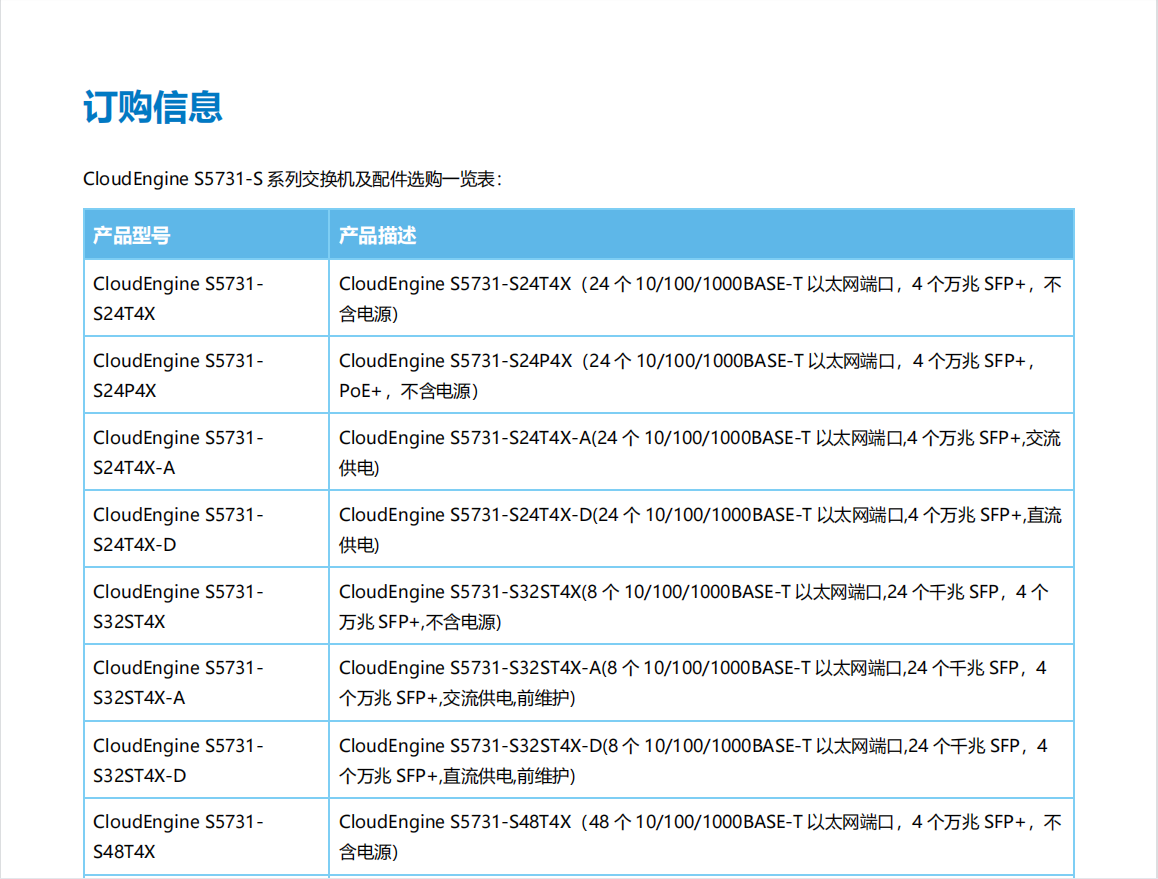Select the S5731-S24T4X-D model cell
Screen dimensions: 1158x879
[178, 530]
